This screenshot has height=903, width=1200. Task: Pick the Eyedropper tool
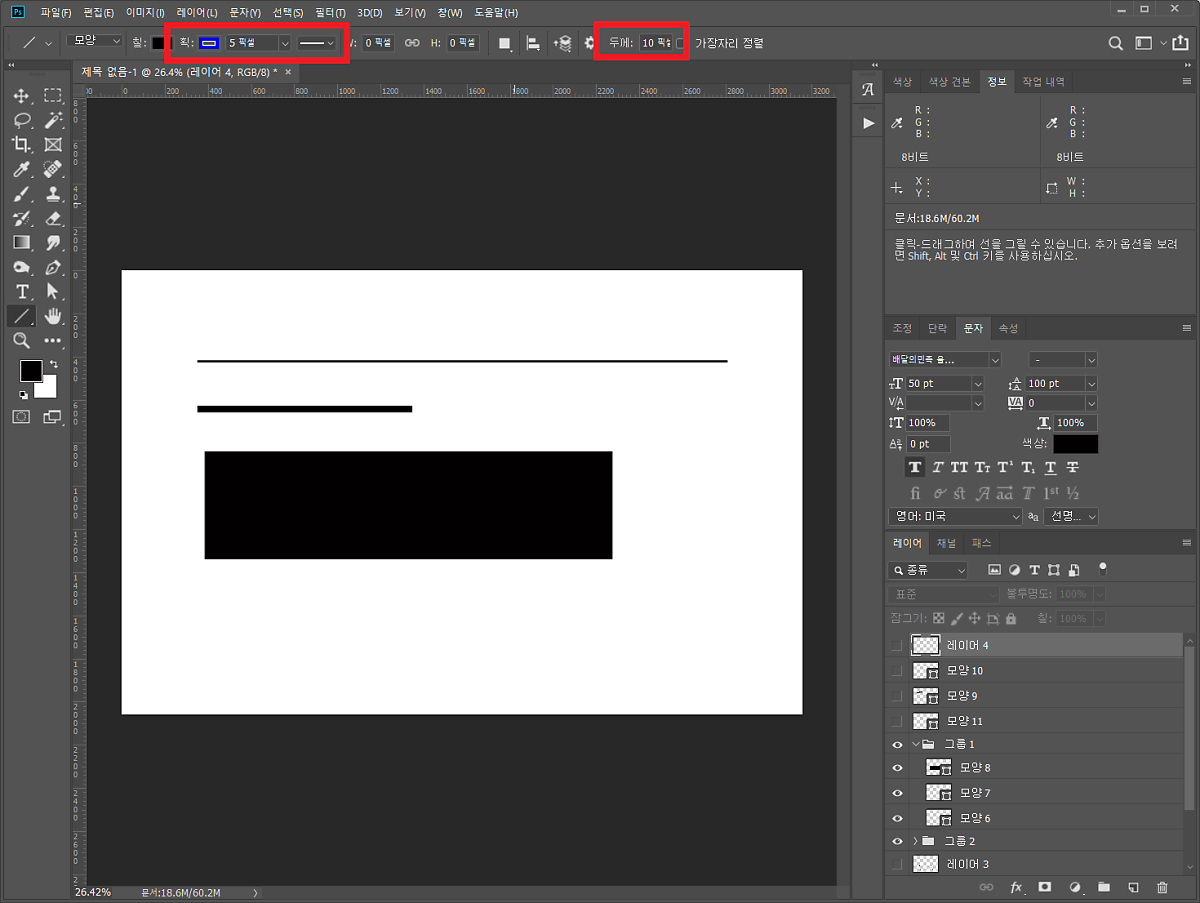[x=21, y=169]
